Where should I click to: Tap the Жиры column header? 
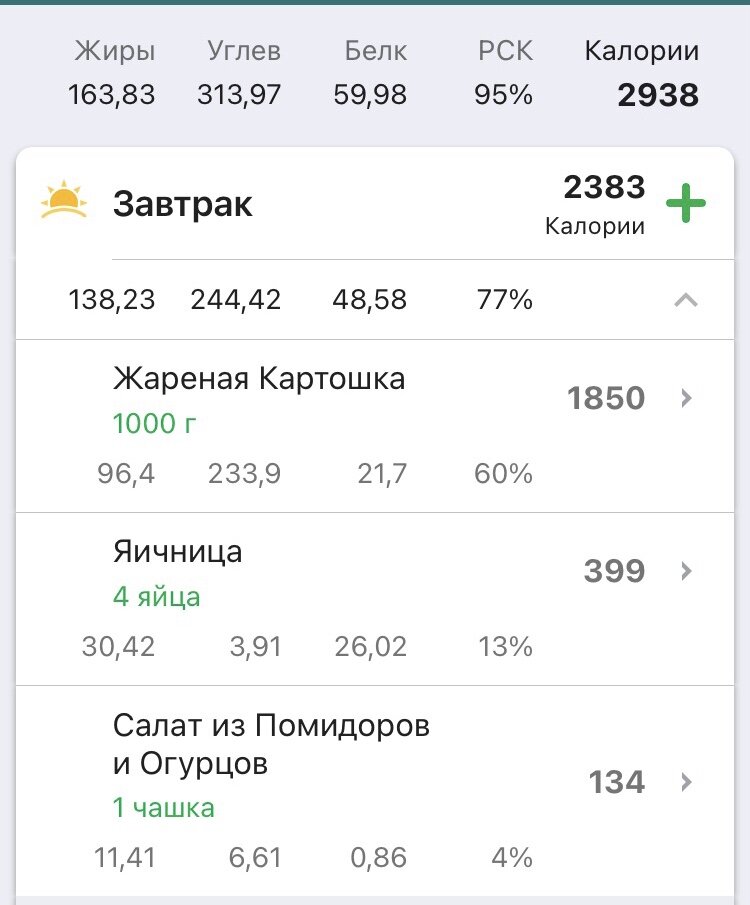114,51
